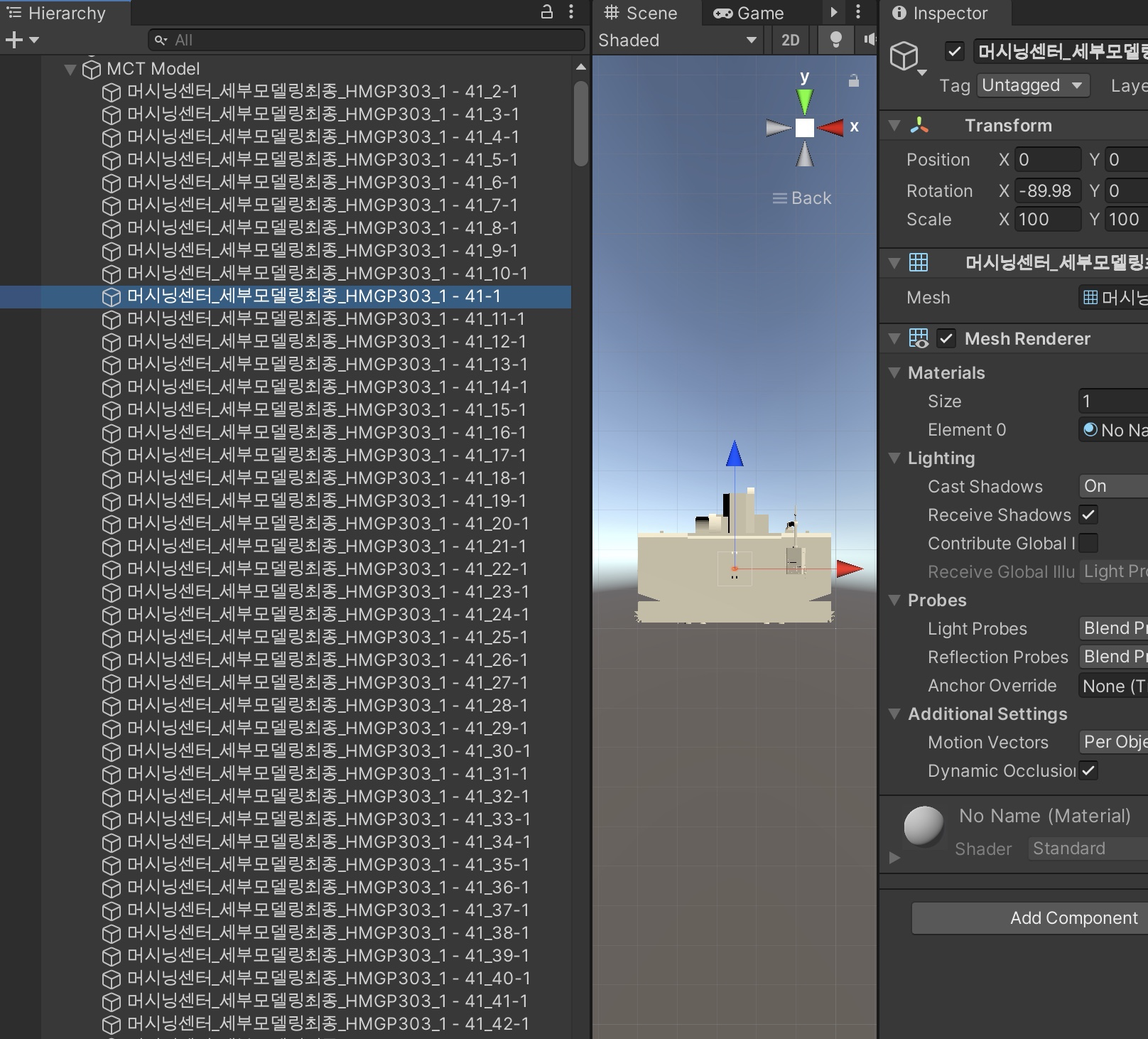Toggle the scene gizmo rotation lock
The height and width of the screenshot is (1039, 1148).
point(854,81)
